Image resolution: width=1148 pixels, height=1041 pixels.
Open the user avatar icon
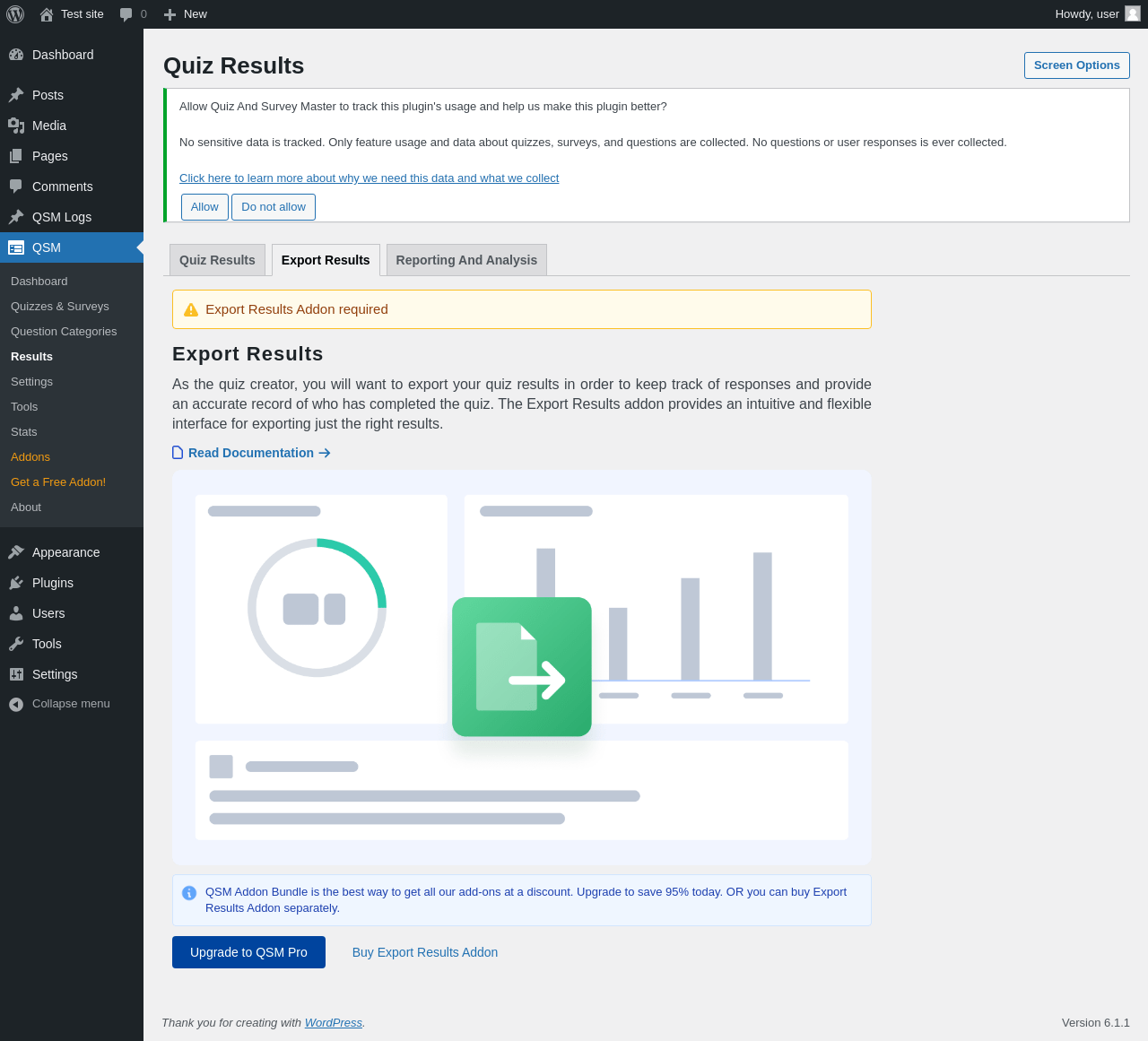coord(1133,13)
